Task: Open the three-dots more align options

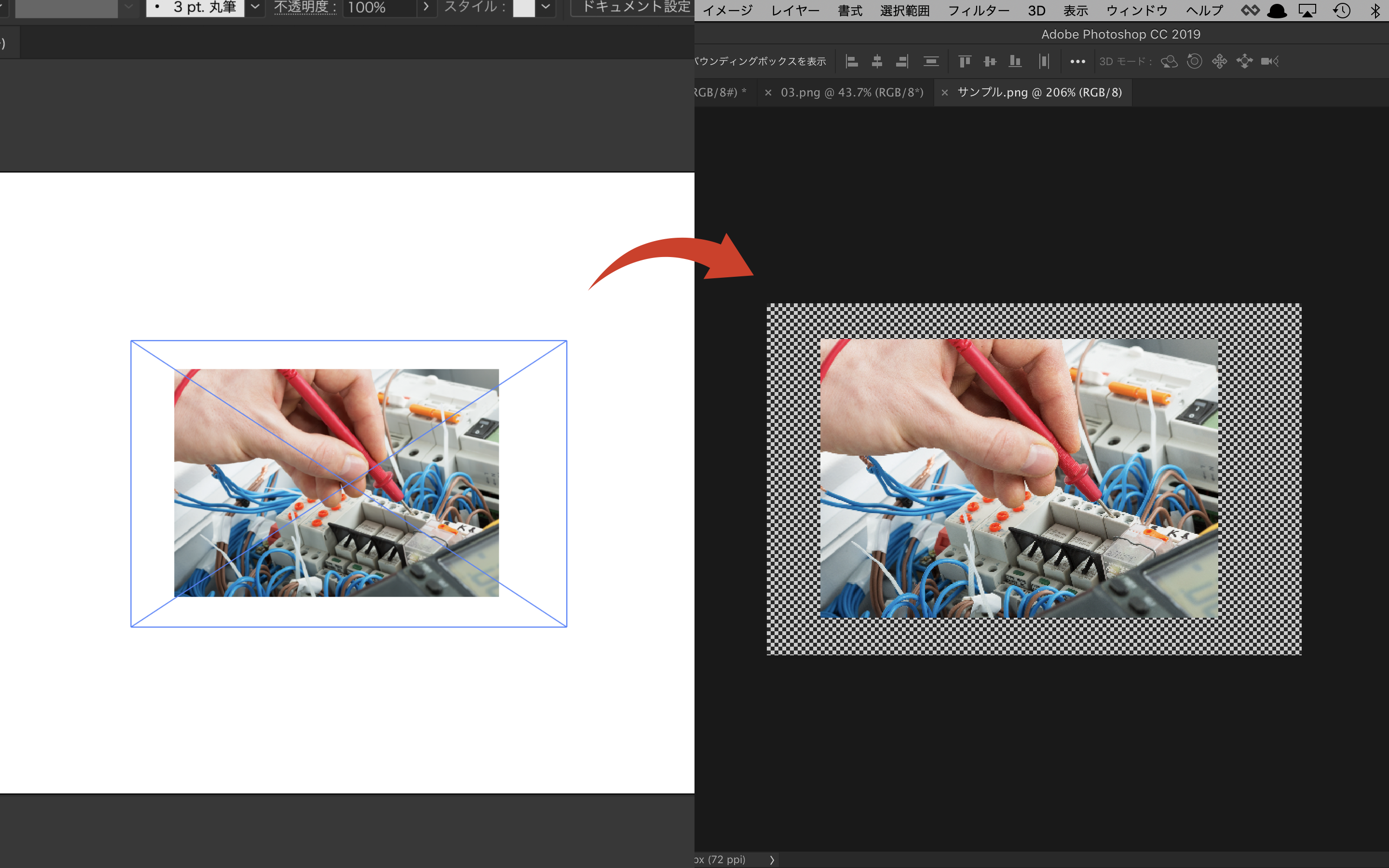Action: (1077, 61)
